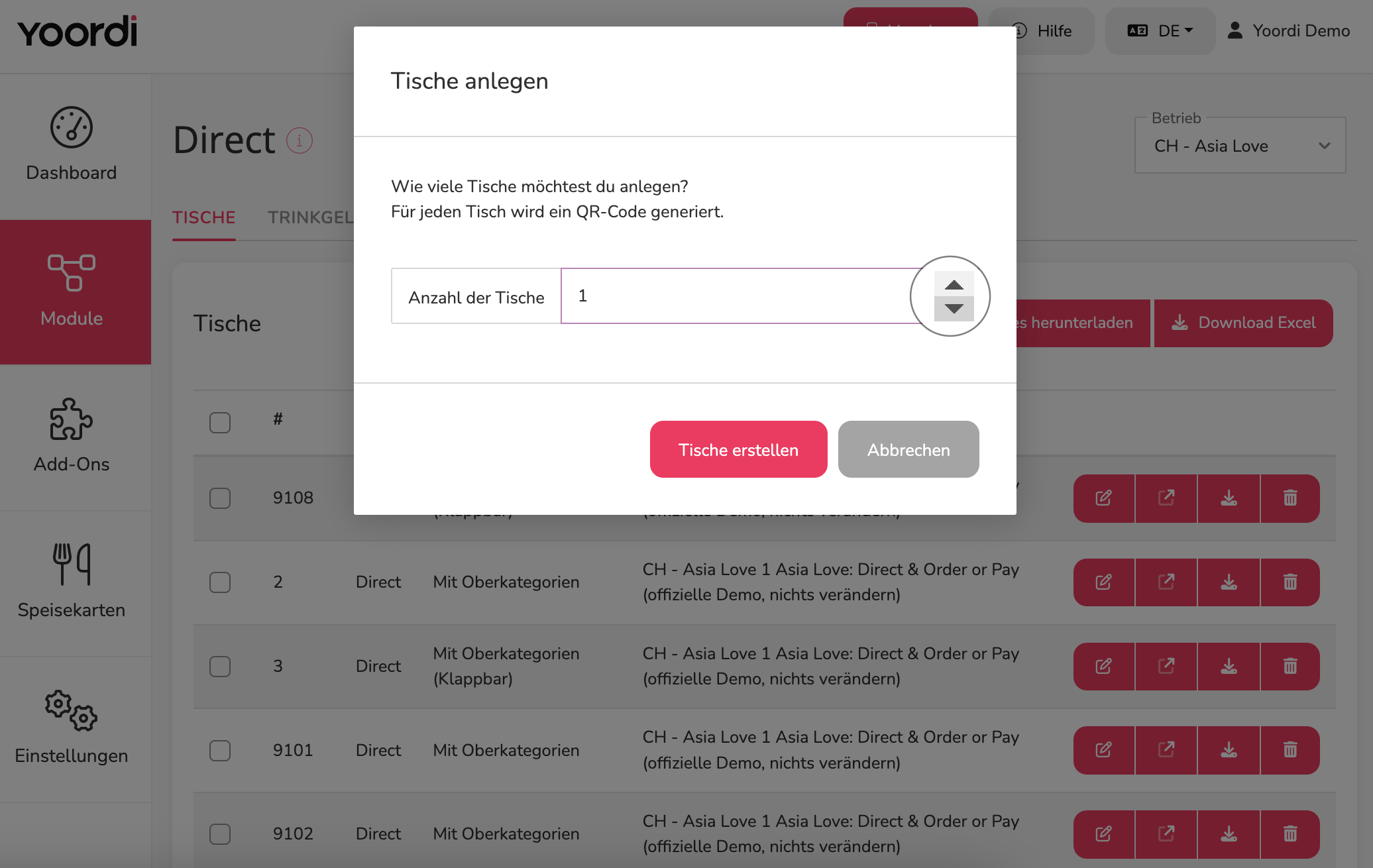Download QR code for table 9101
1373x868 pixels.
coord(1229,750)
